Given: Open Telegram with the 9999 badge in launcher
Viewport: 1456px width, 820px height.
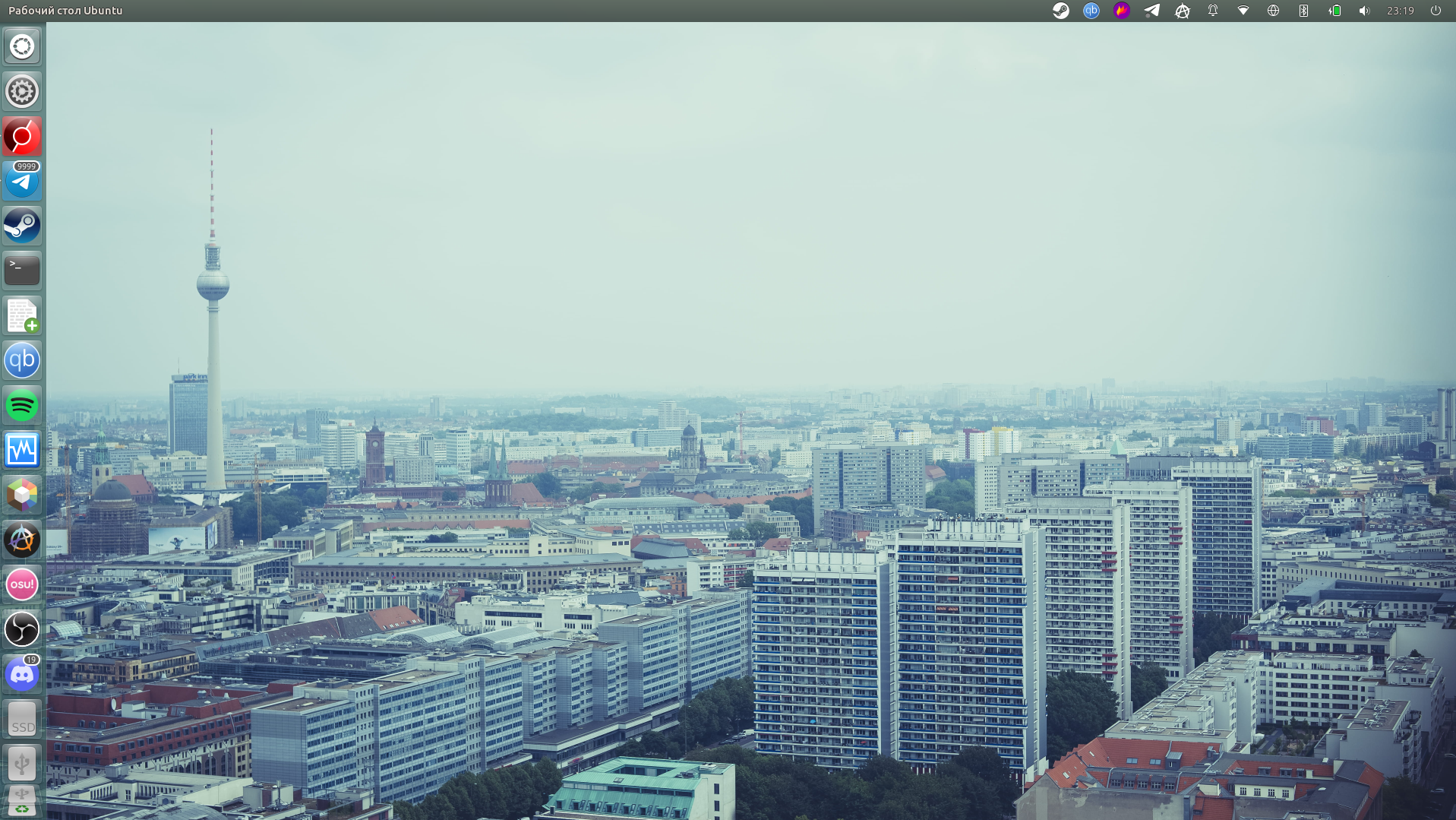Looking at the screenshot, I should tap(22, 181).
